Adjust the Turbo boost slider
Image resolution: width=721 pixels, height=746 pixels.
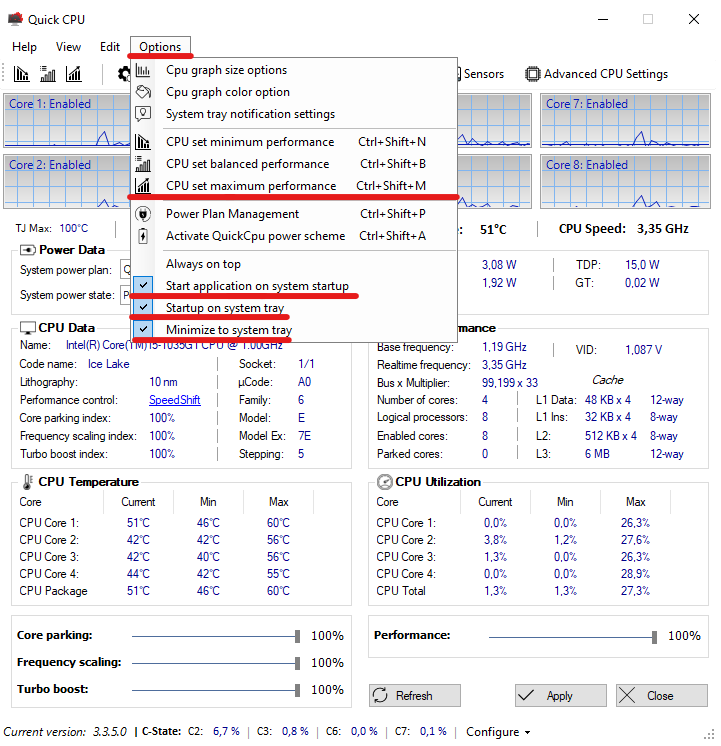tap(297, 690)
